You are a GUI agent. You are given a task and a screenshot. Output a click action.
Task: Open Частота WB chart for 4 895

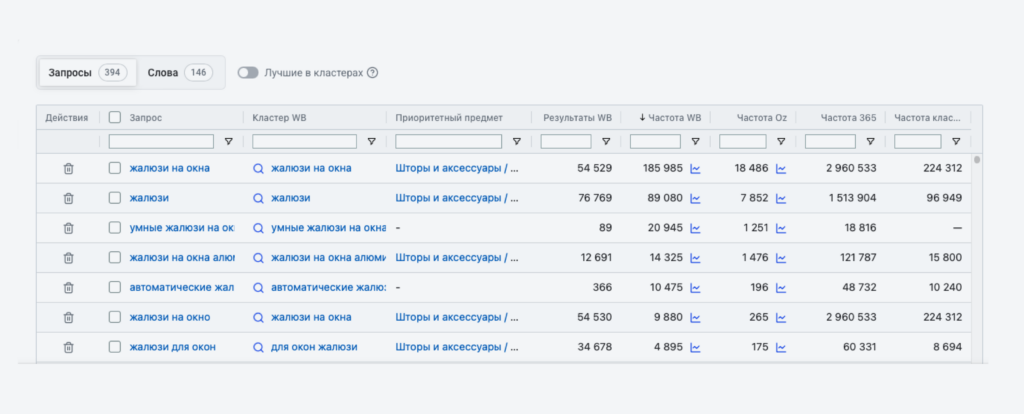pos(696,347)
